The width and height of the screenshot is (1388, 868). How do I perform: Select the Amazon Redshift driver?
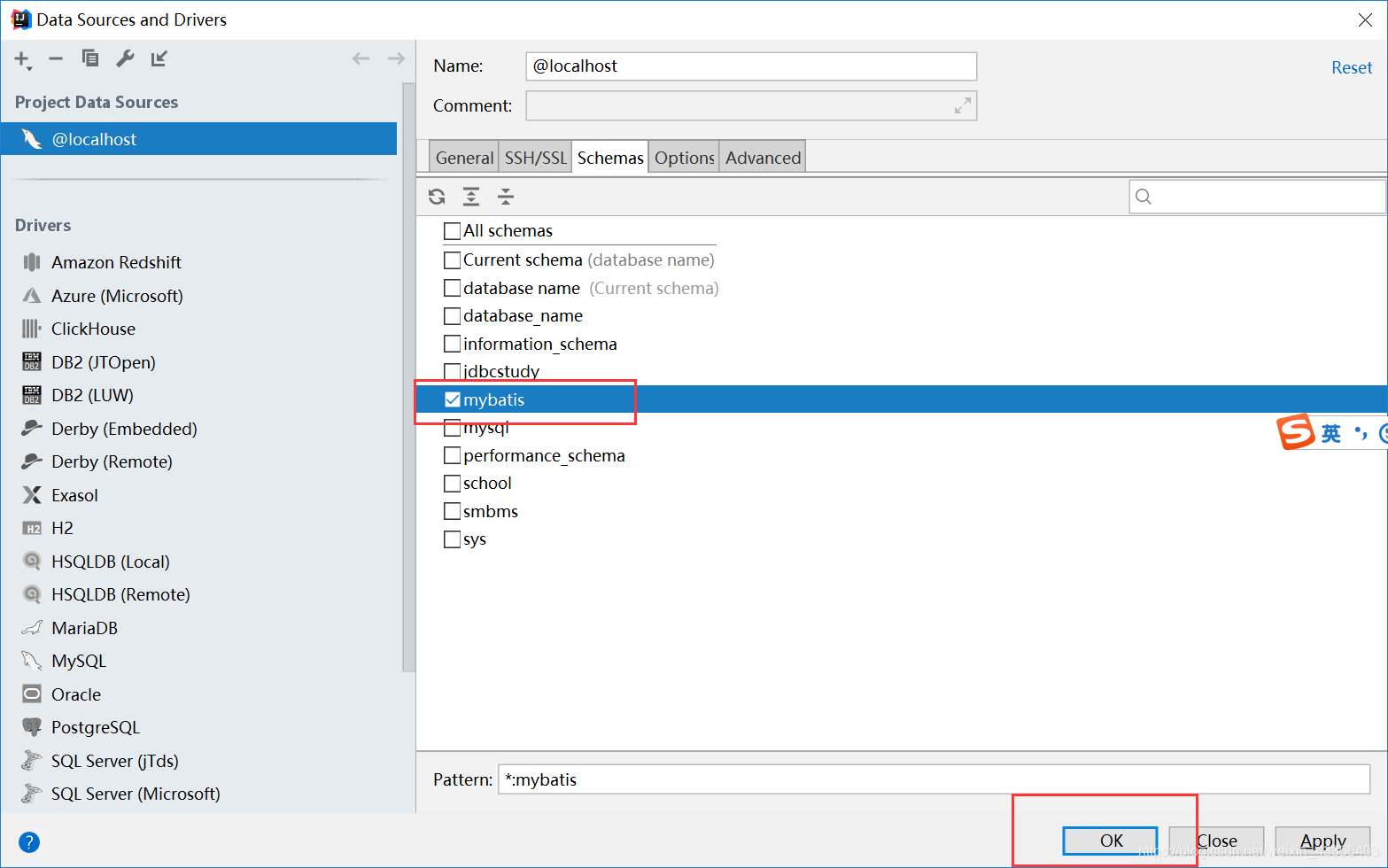(x=116, y=262)
